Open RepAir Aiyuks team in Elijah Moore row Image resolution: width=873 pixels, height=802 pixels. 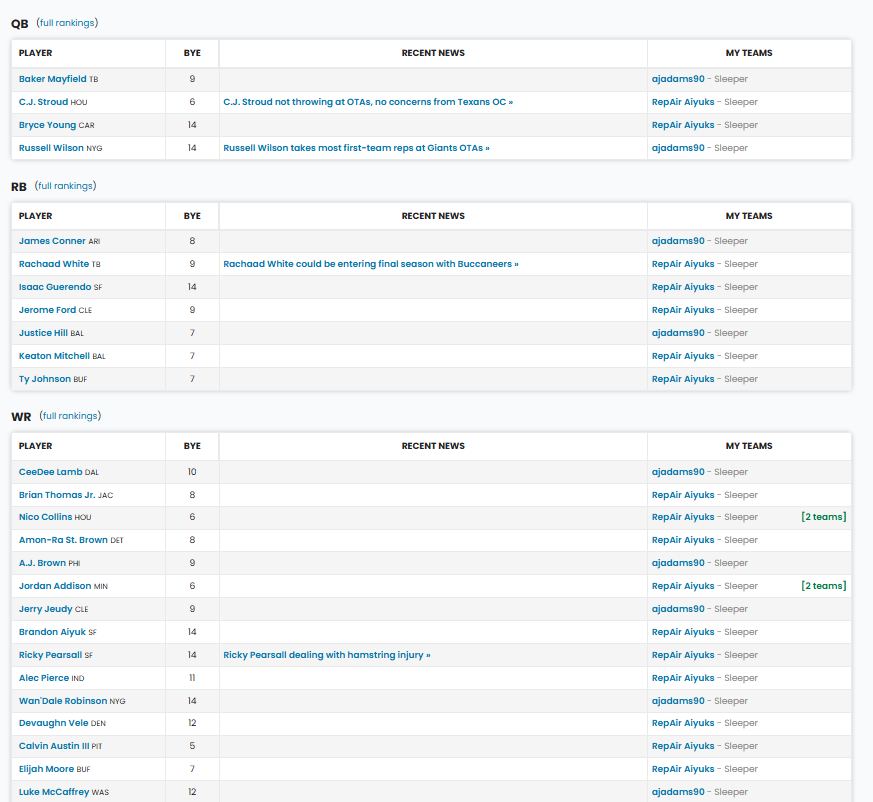click(x=683, y=769)
